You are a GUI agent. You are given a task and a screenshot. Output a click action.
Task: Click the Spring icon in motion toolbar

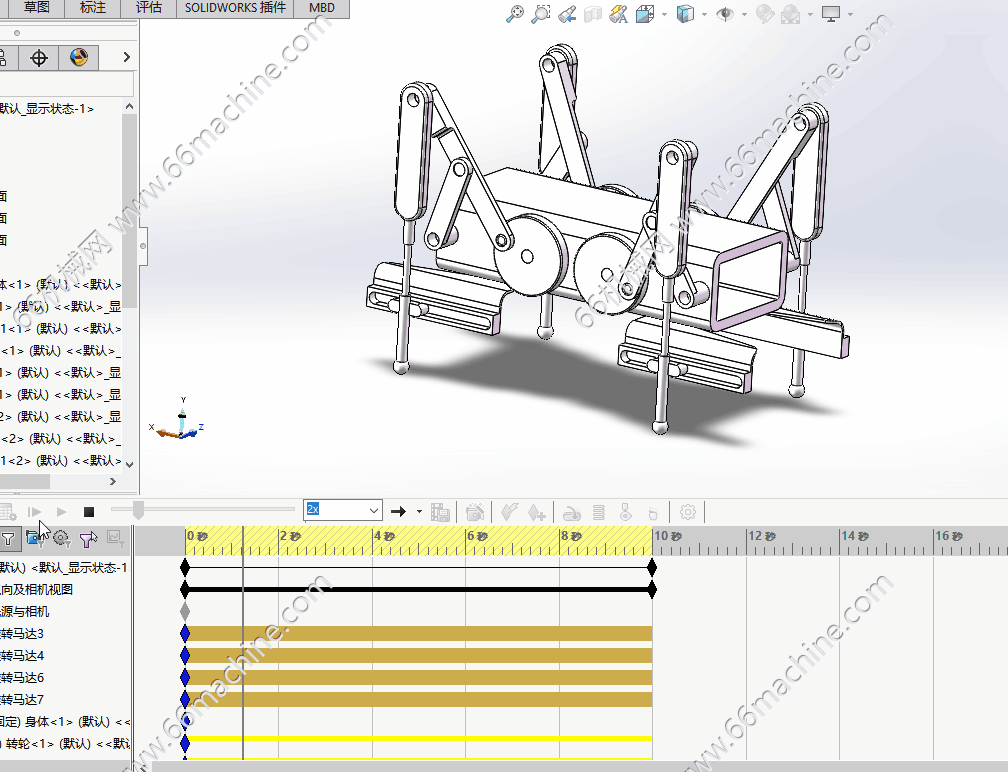[598, 512]
